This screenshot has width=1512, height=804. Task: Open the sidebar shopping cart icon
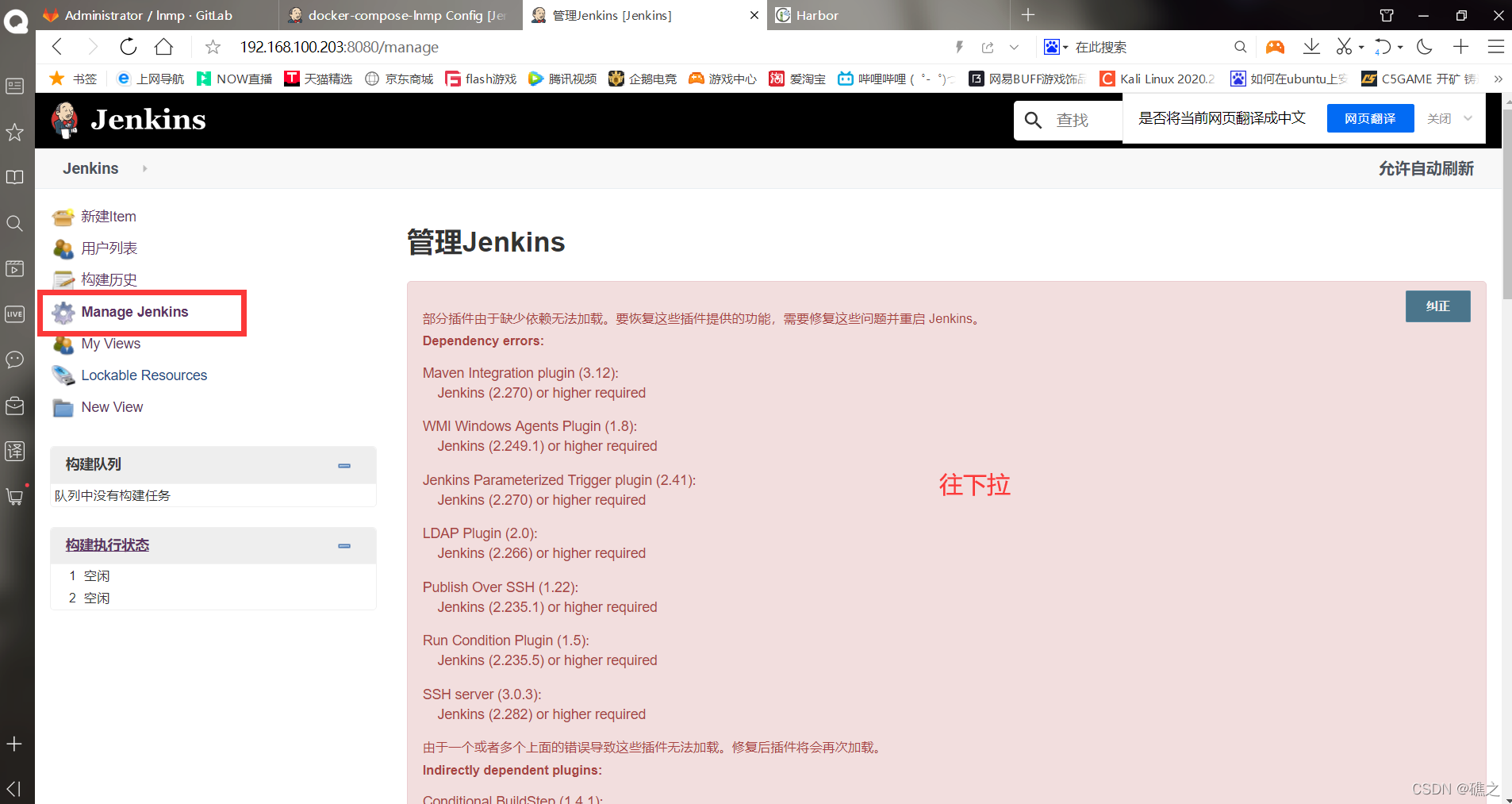pyautogui.click(x=15, y=497)
